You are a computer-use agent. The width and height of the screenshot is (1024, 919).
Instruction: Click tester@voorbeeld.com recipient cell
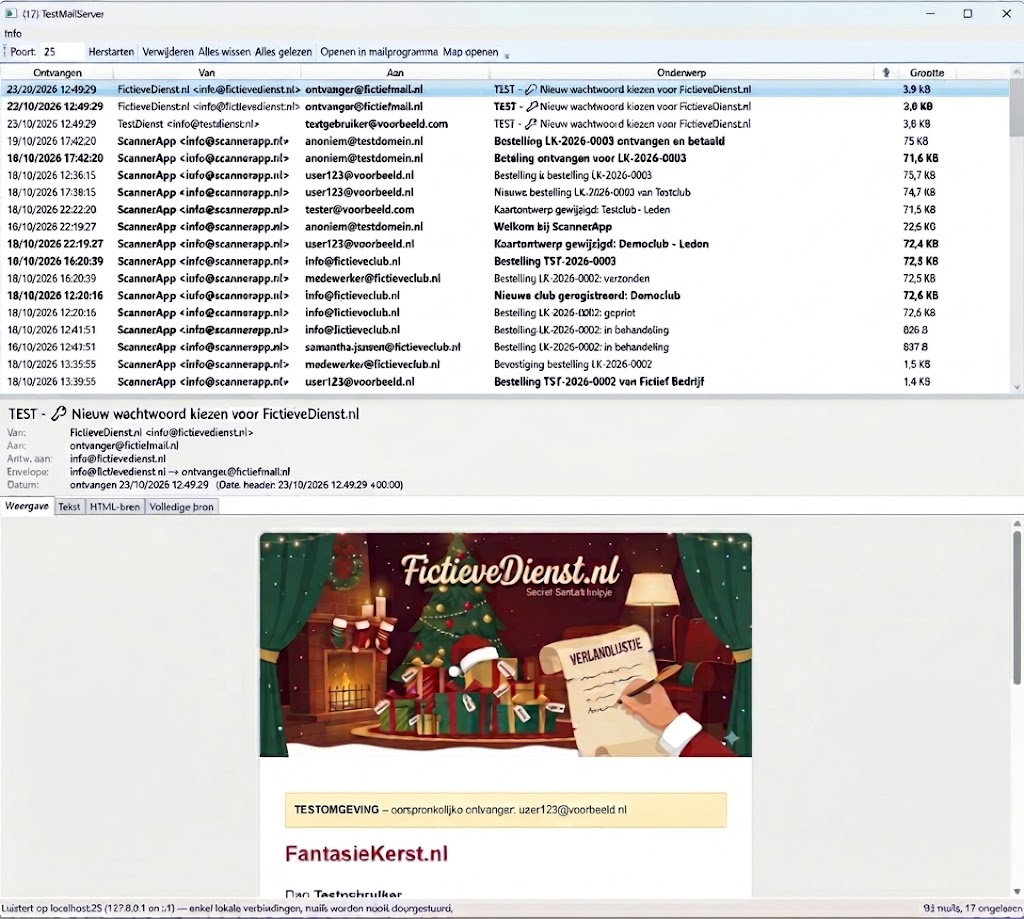[x=359, y=210]
